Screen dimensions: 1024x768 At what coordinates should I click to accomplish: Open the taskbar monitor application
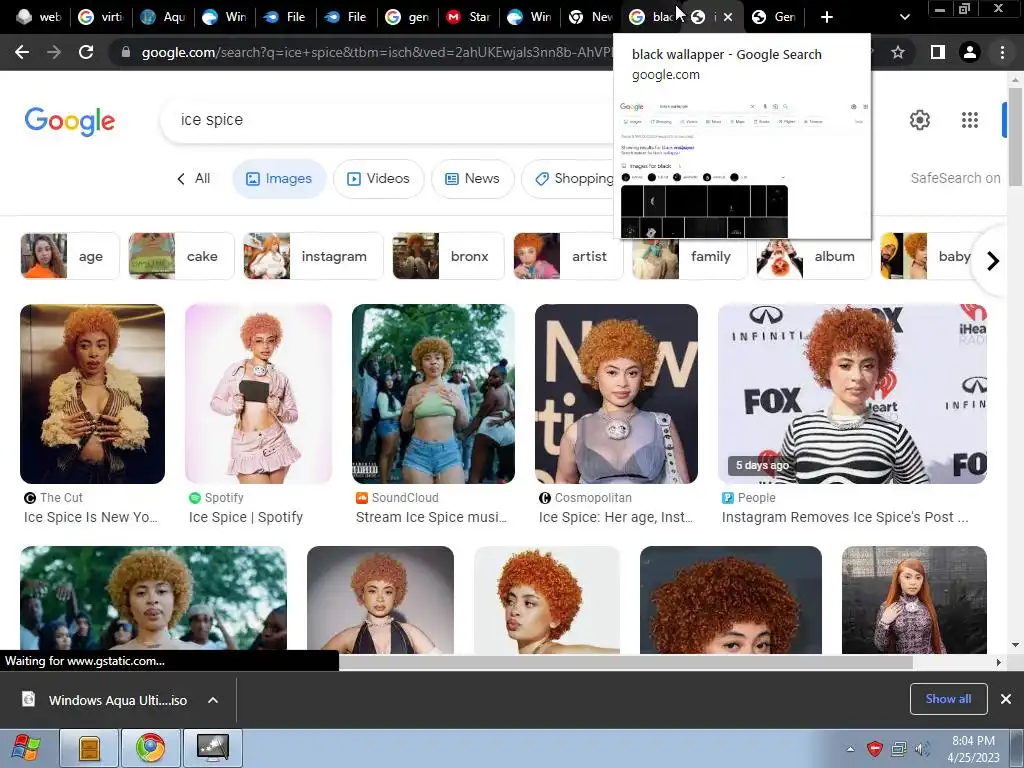[213, 748]
